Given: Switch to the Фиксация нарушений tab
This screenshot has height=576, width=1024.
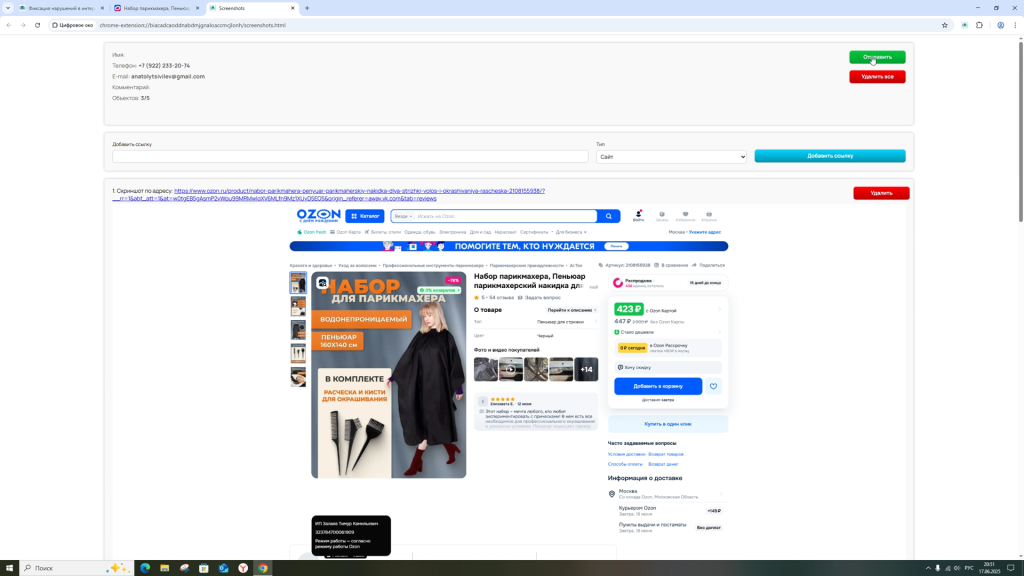Looking at the screenshot, I should pyautogui.click(x=60, y=8).
